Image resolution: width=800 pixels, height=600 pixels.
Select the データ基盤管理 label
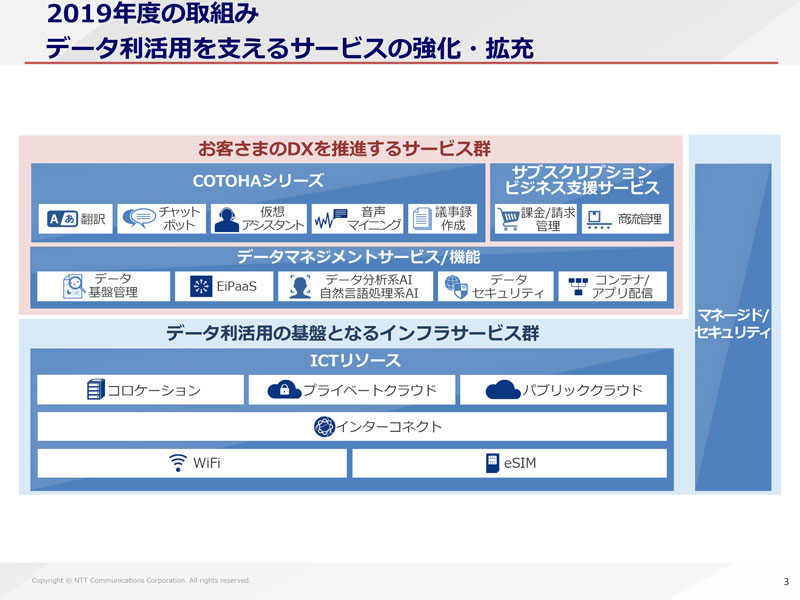click(113, 285)
